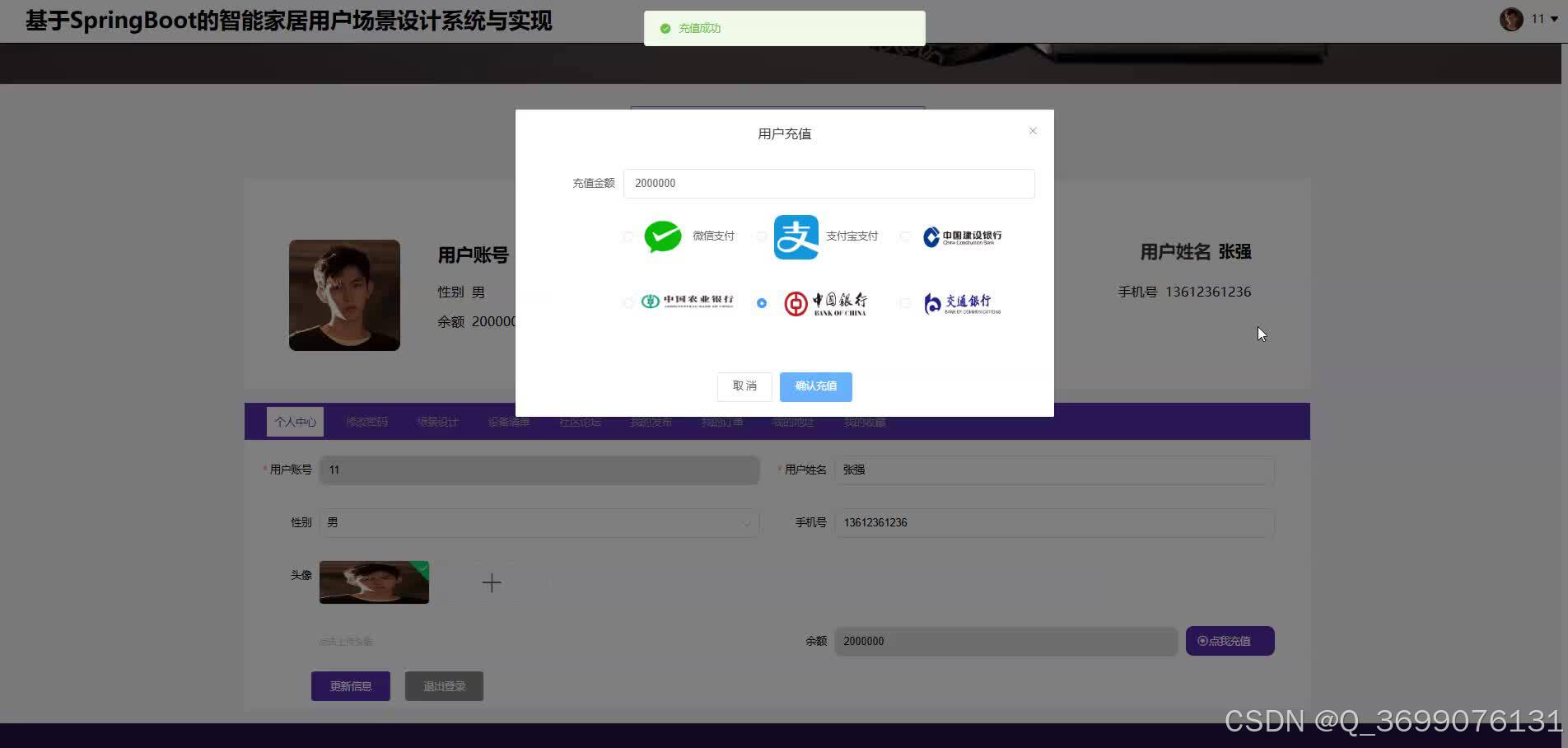The height and width of the screenshot is (748, 1568).
Task: Open the user menu dropdown arrow beside 11
Action: (x=1554, y=19)
